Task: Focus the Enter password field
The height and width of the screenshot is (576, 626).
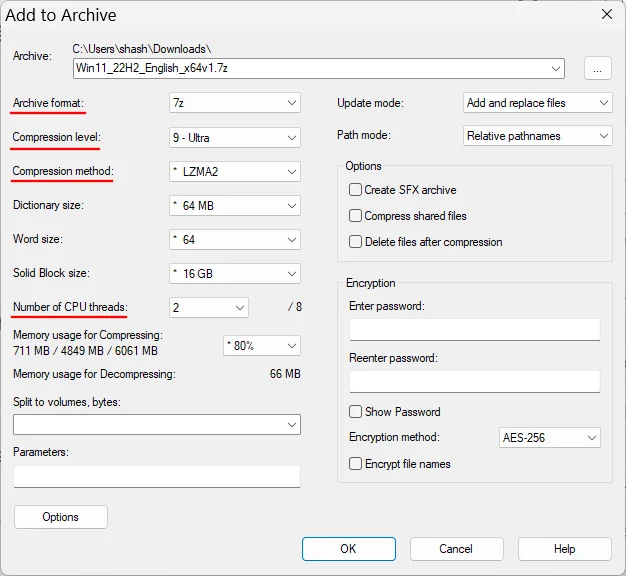Action: [475, 330]
